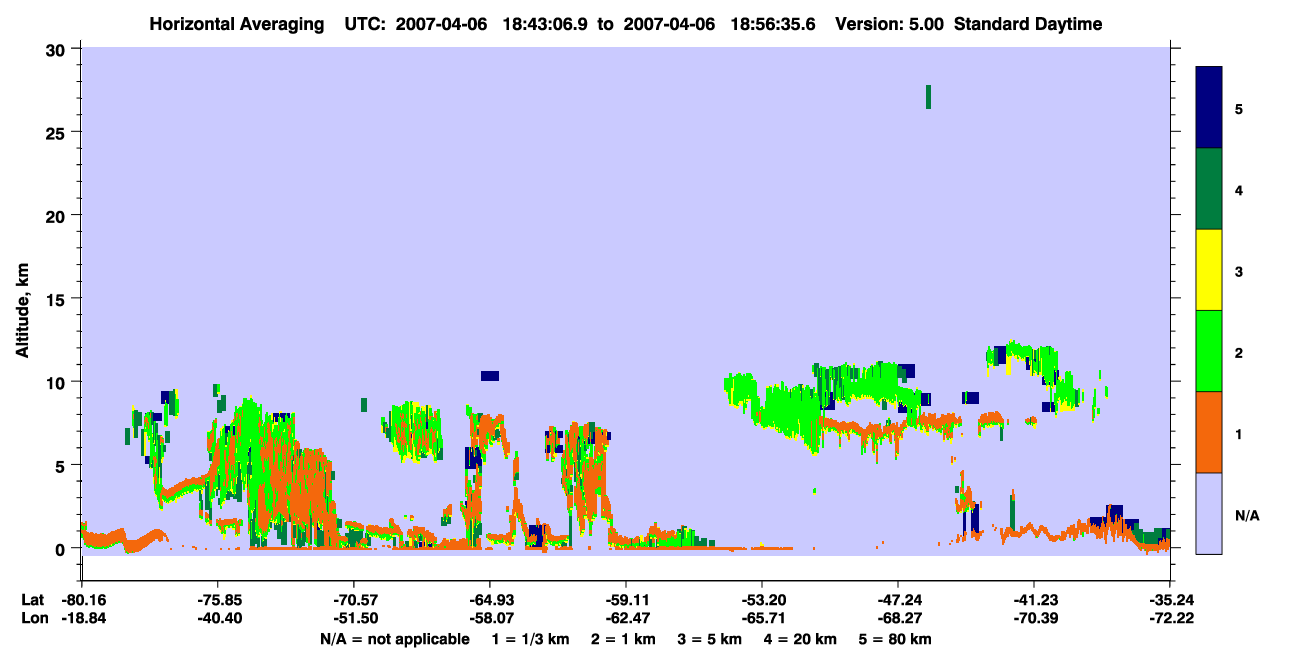Viewport: 1300px width, 667px height.
Task: Click the legend text 'N/A = not applicable'
Action: click(394, 639)
